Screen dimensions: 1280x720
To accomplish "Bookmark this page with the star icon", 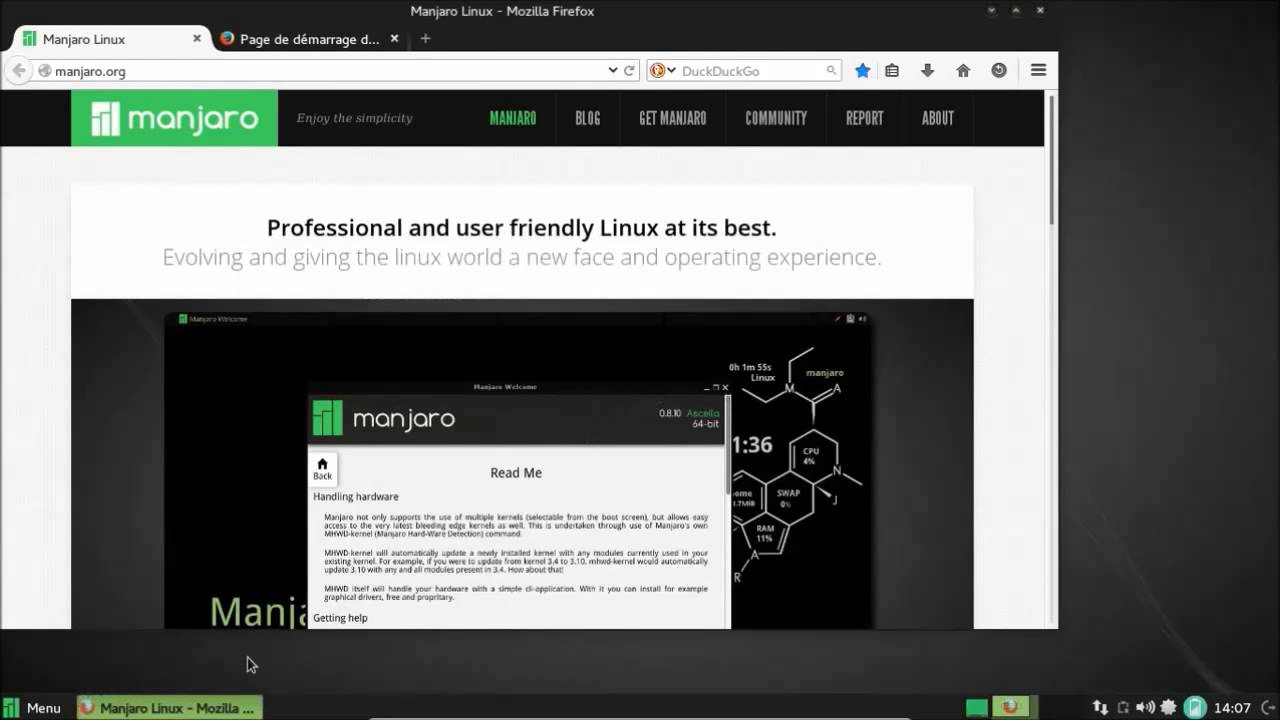I will 862,71.
